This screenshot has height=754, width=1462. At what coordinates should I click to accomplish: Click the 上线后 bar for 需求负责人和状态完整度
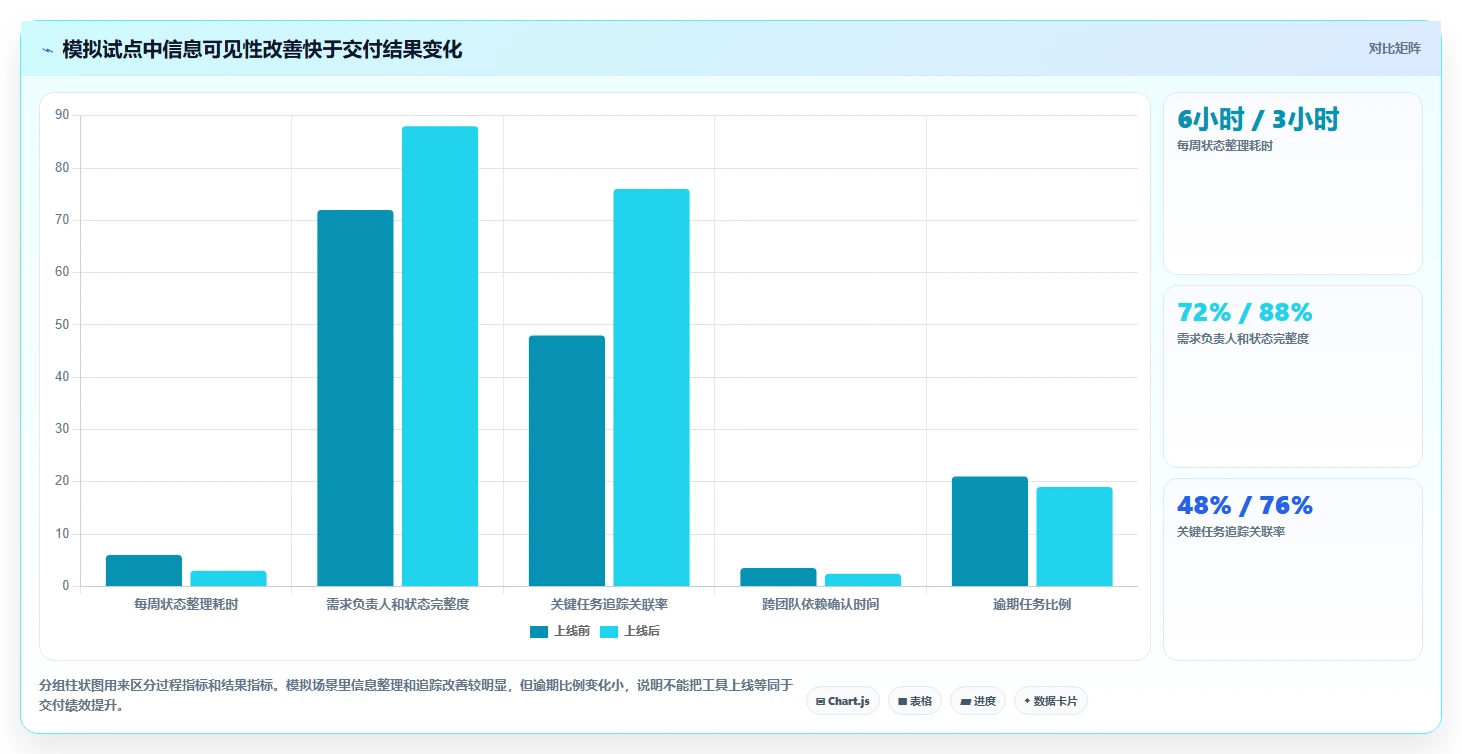[440, 356]
